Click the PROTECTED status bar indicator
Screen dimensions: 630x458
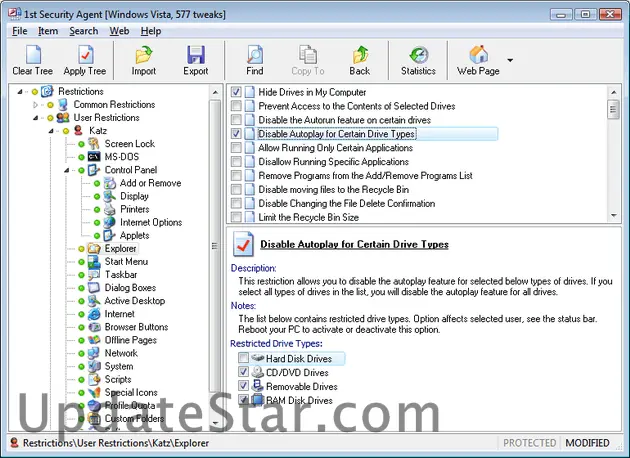(530, 443)
